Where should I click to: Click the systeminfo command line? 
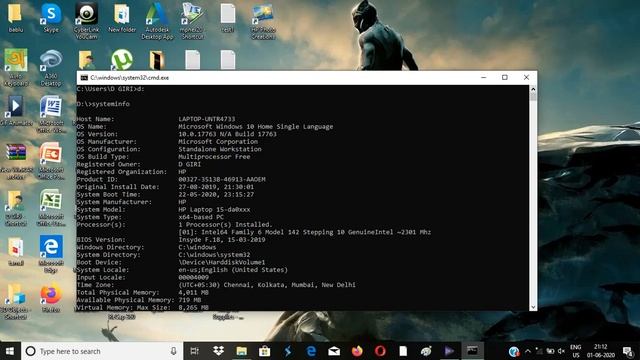coord(103,104)
